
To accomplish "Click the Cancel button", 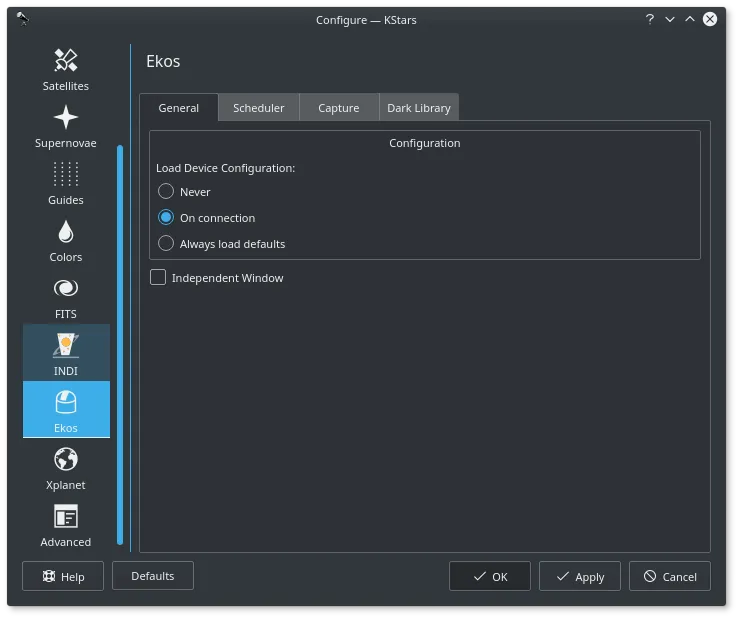I will (670, 576).
